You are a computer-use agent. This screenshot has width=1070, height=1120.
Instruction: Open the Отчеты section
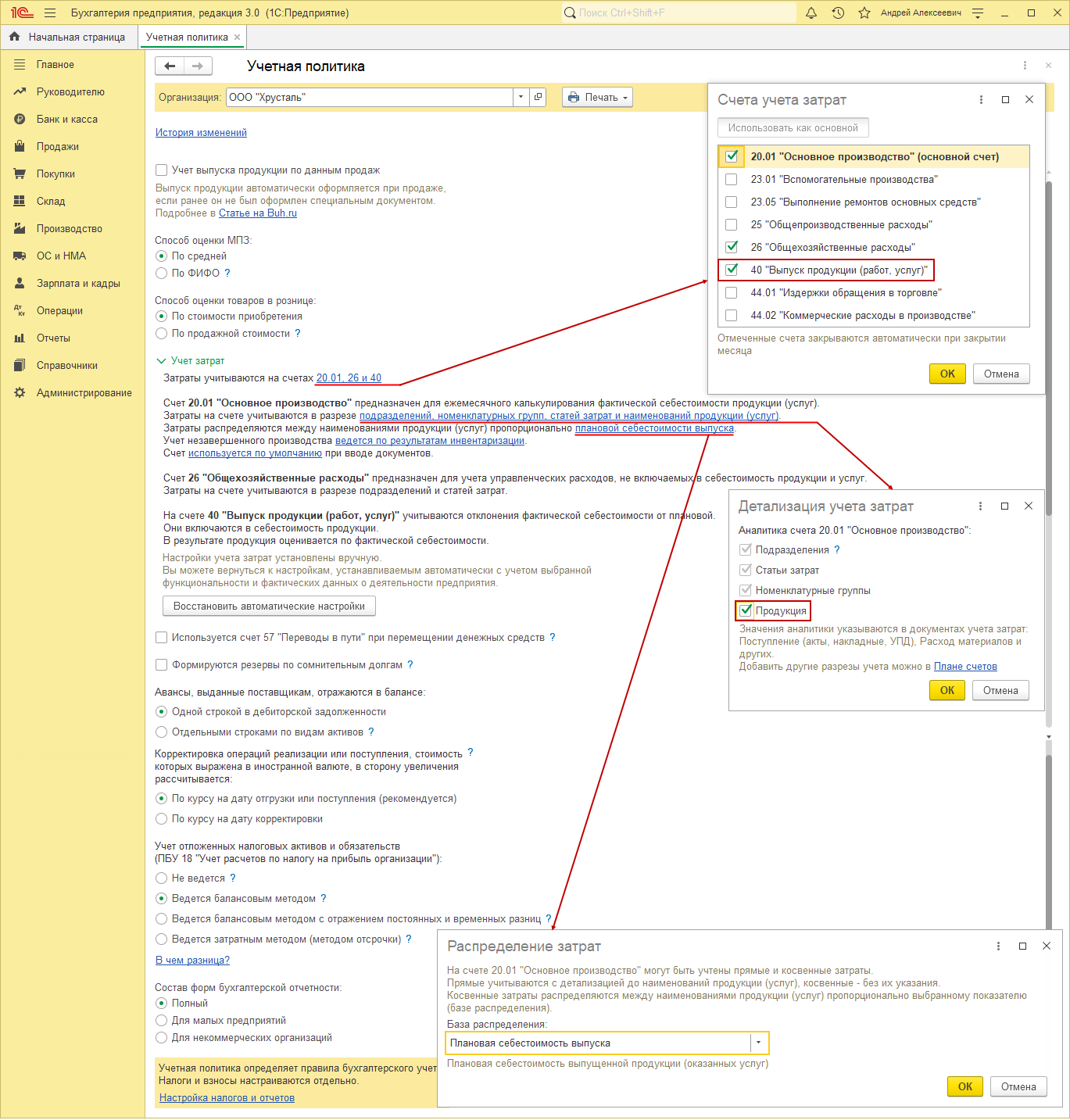pyautogui.click(x=53, y=338)
